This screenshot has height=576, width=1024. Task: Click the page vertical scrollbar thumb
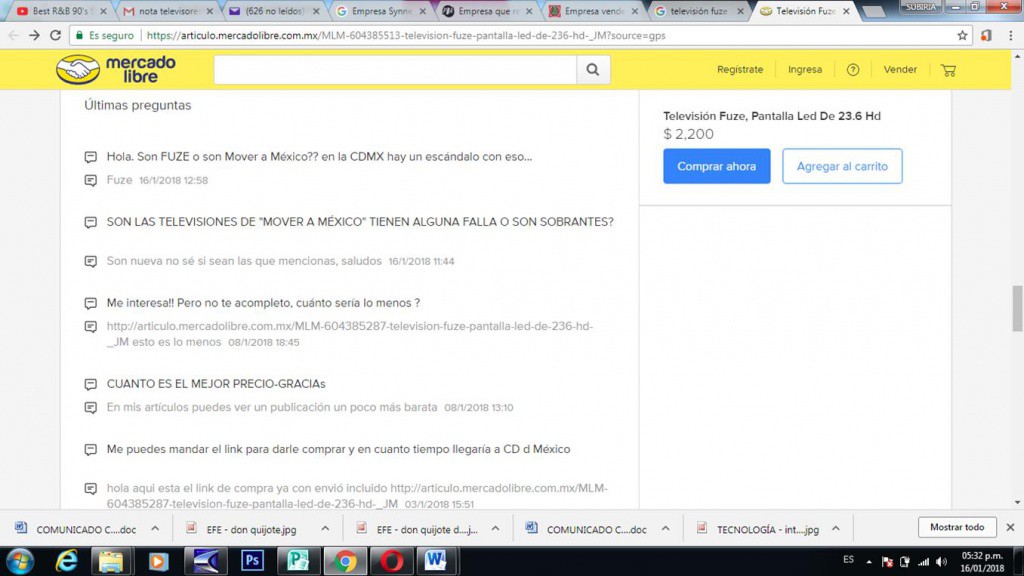(1017, 308)
